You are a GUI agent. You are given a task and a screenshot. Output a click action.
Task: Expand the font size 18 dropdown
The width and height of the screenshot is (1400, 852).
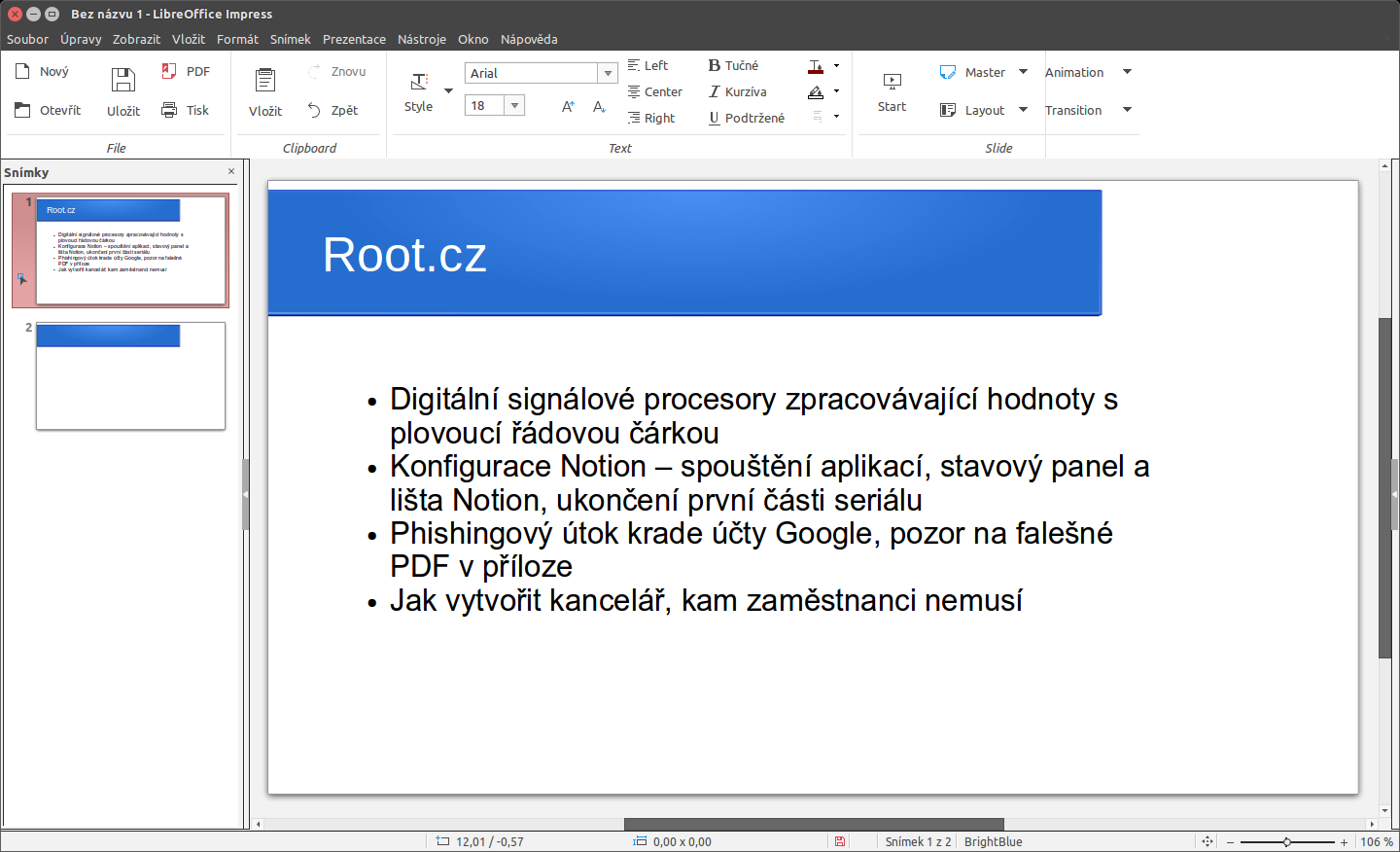click(x=513, y=104)
